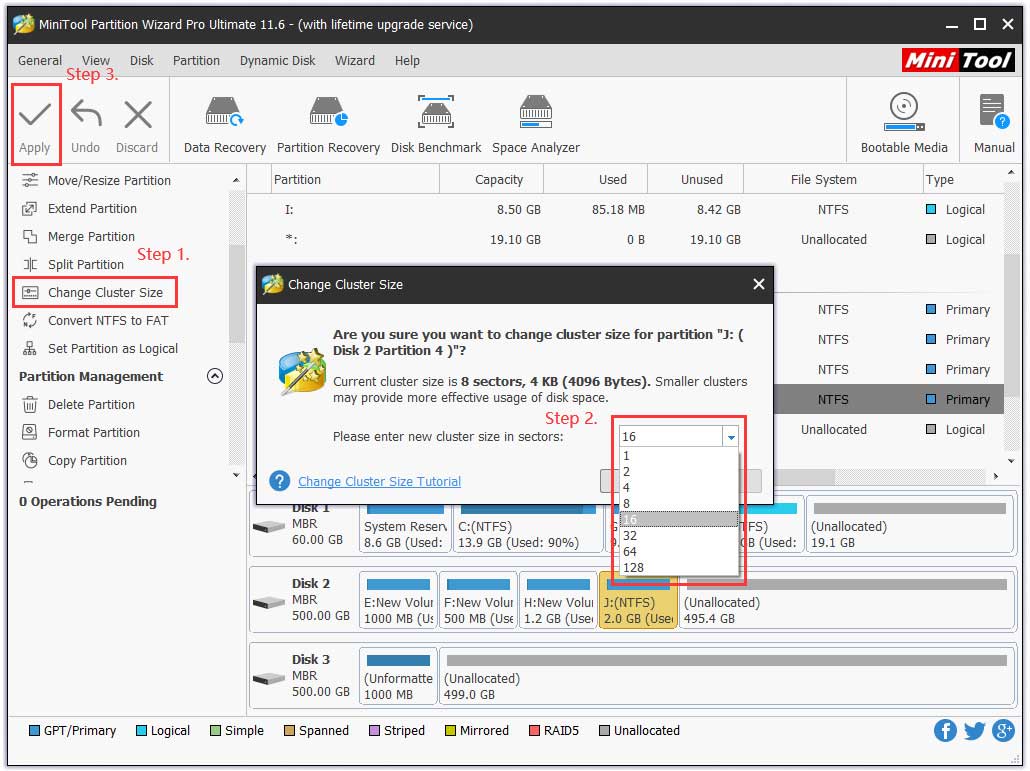Open the Facebook social icon
The image size is (1030, 771).
point(945,731)
